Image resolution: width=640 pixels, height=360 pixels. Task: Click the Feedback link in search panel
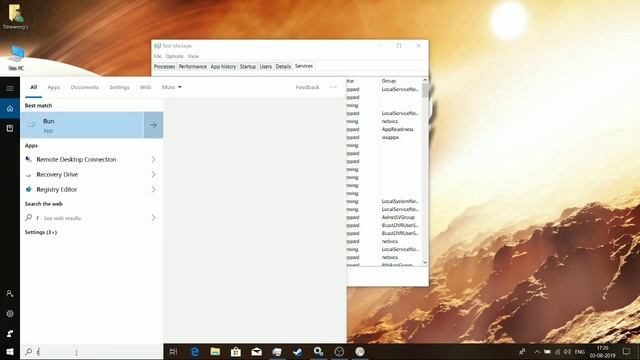pyautogui.click(x=307, y=87)
